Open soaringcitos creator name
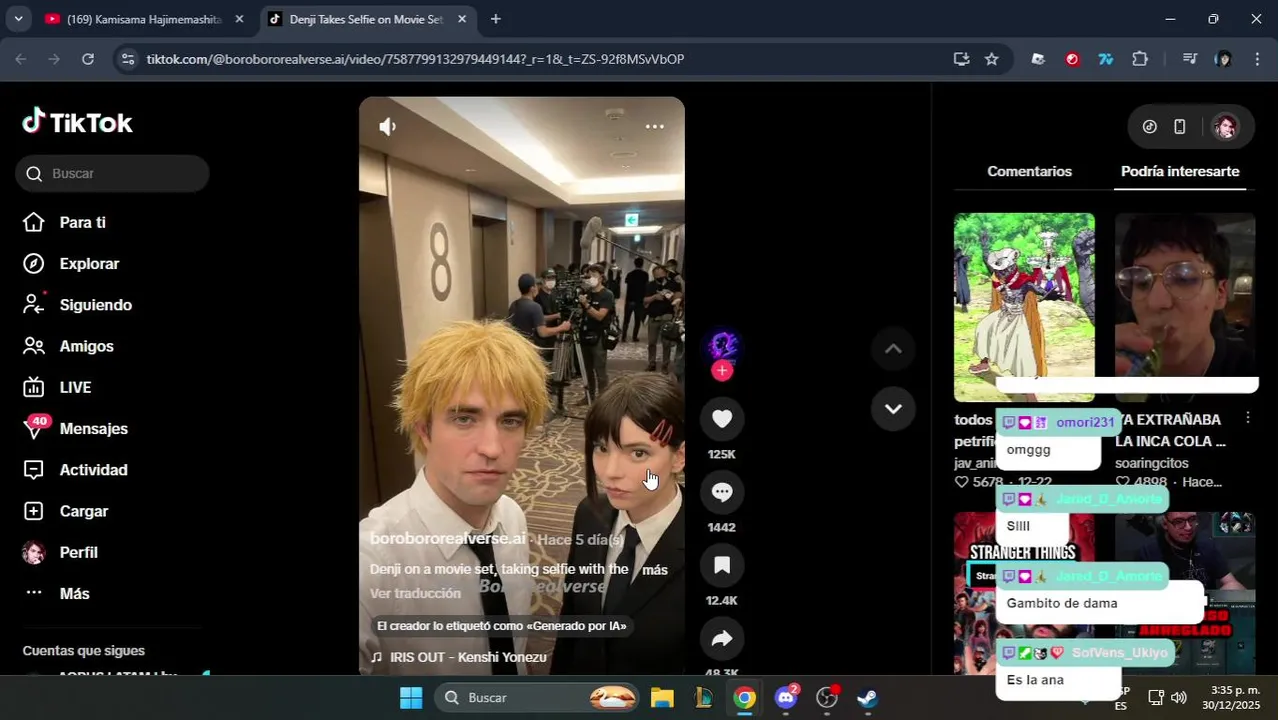Viewport: 1278px width, 720px height. tap(1153, 463)
